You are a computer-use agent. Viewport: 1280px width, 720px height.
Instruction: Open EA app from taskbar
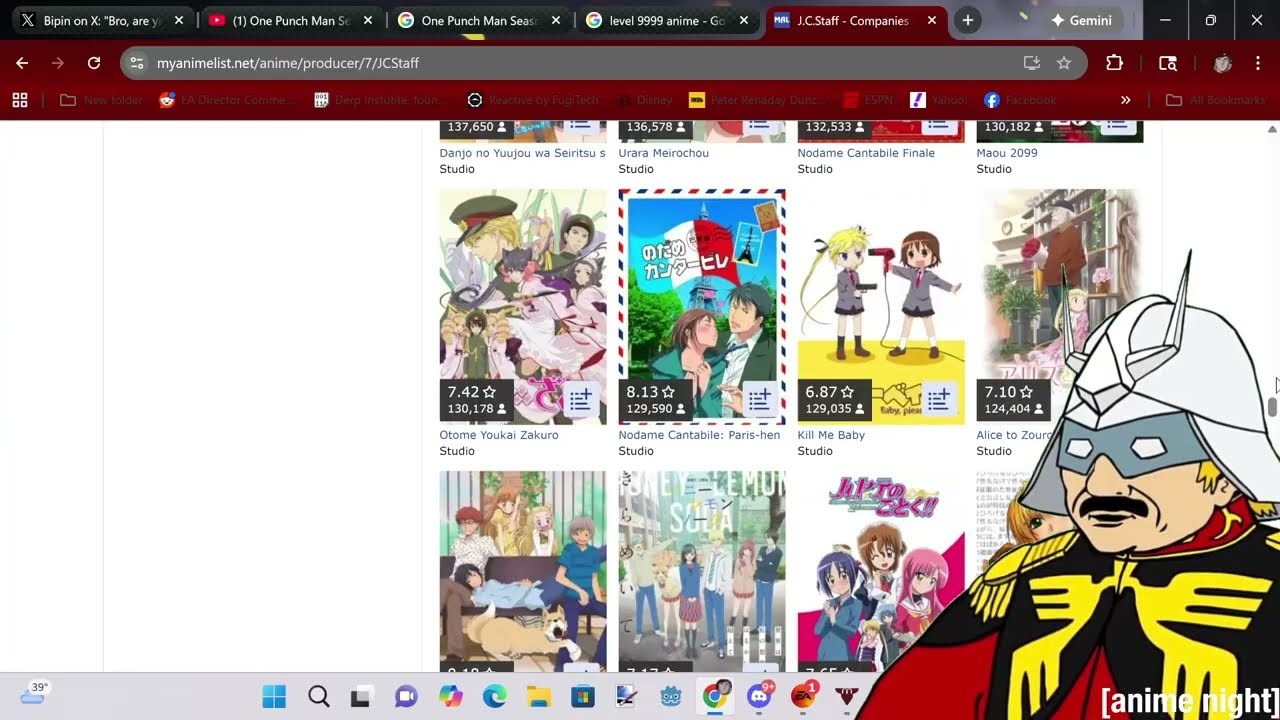(804, 696)
